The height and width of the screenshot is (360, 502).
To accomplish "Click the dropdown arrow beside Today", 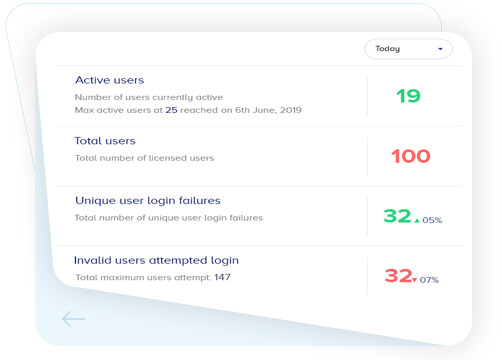I will [440, 49].
